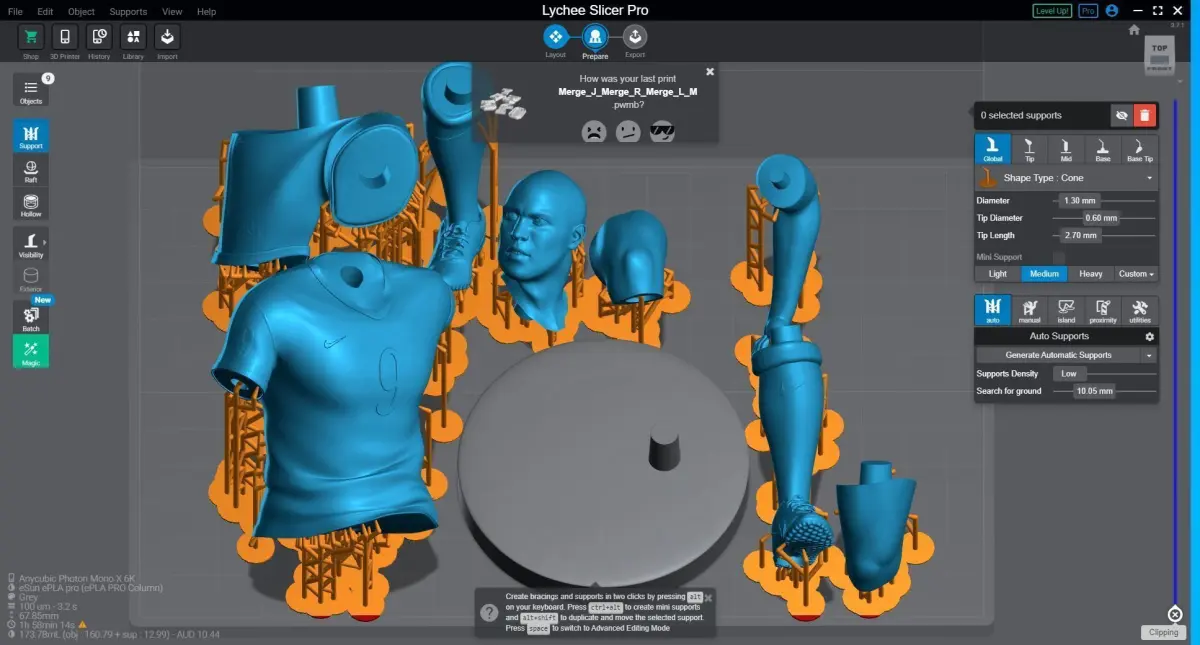Toggle visibility of selected supports

point(1122,115)
